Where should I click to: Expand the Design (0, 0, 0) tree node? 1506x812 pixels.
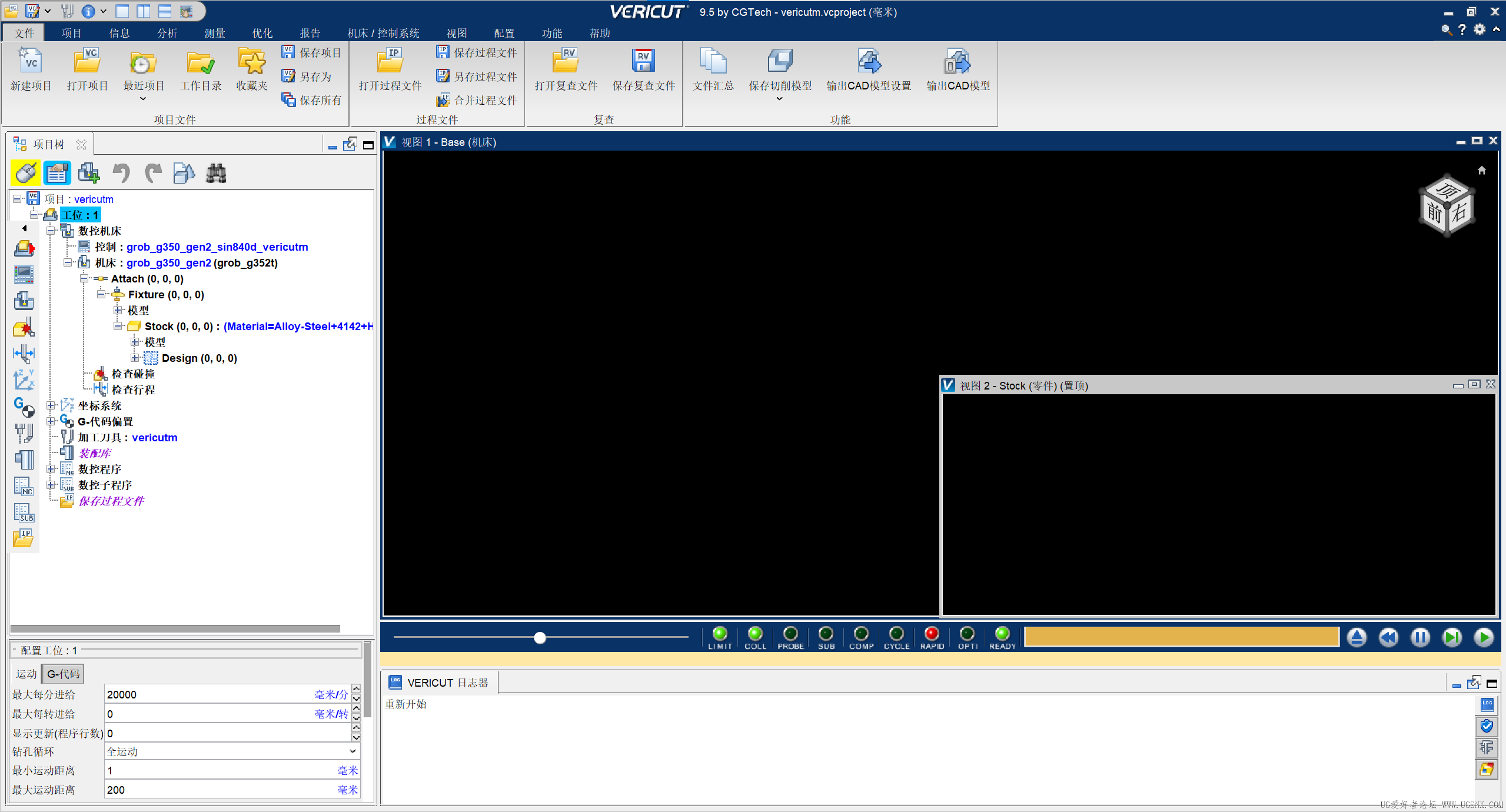tap(135, 358)
